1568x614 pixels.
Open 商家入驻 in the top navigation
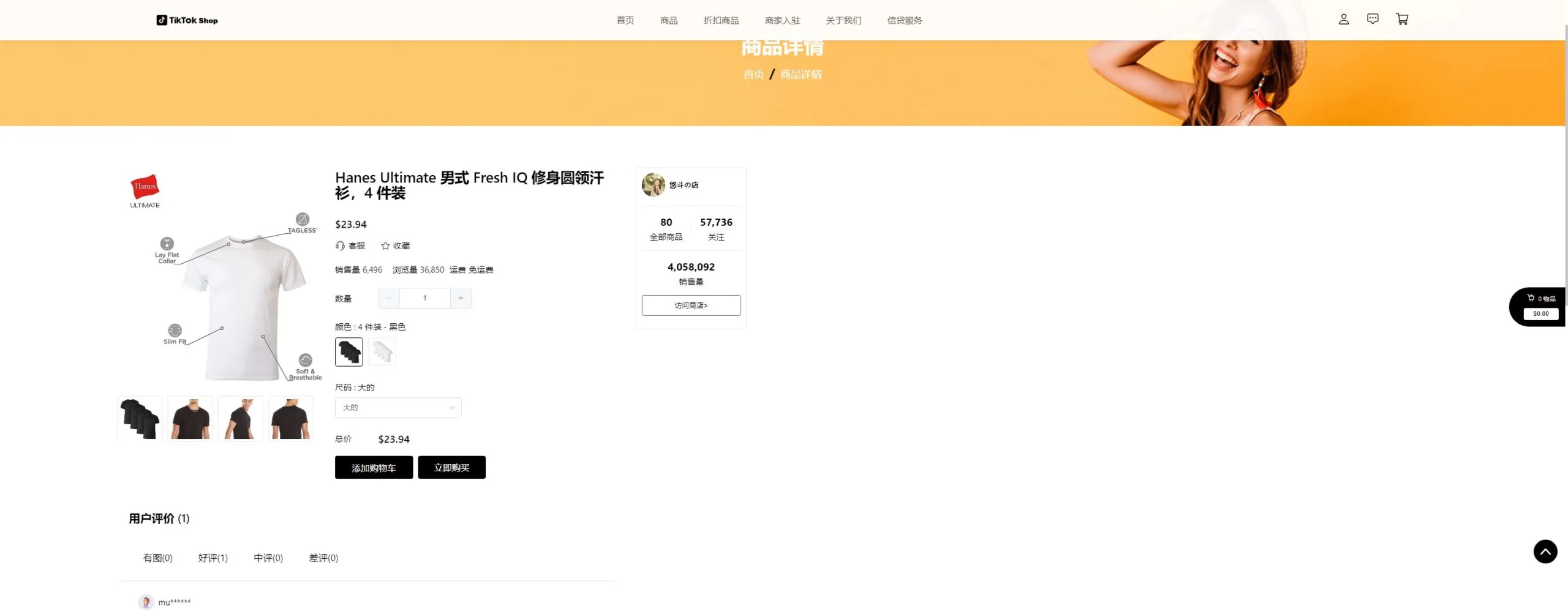(782, 20)
